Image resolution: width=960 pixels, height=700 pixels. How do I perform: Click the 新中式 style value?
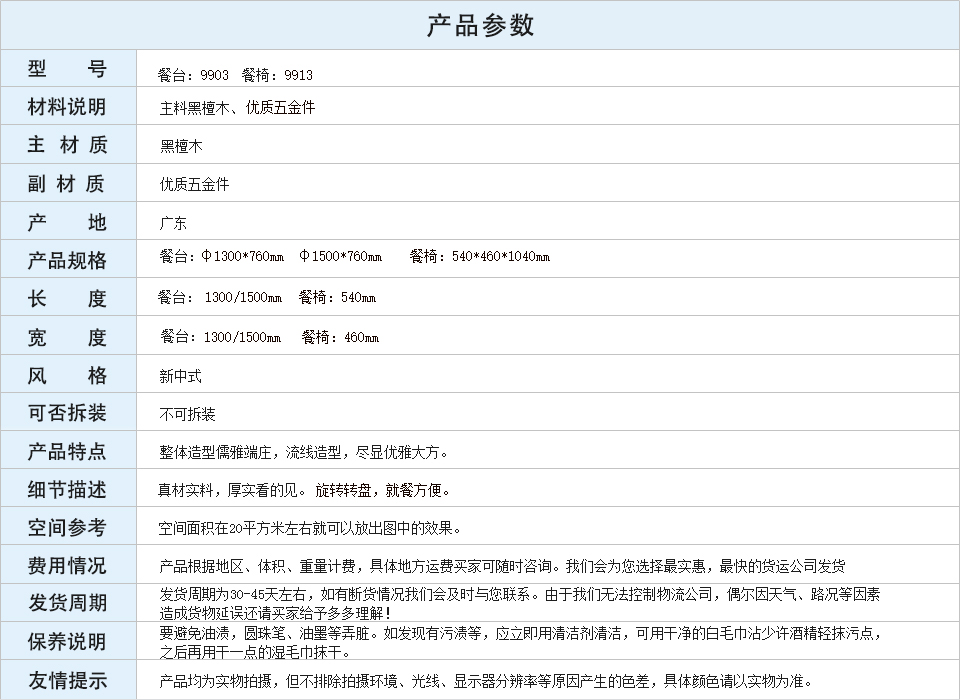tap(180, 376)
